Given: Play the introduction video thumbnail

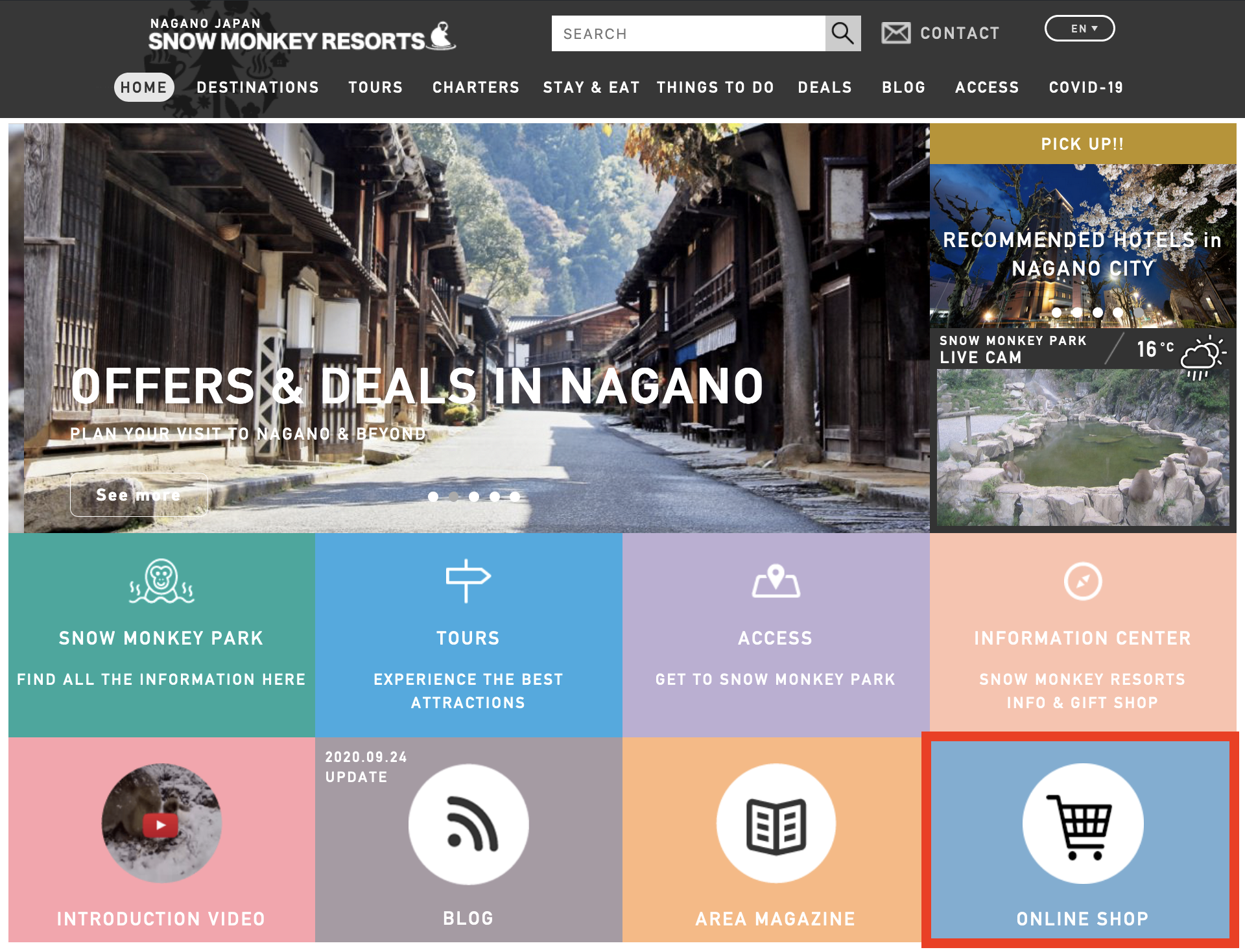Looking at the screenshot, I should click(161, 824).
